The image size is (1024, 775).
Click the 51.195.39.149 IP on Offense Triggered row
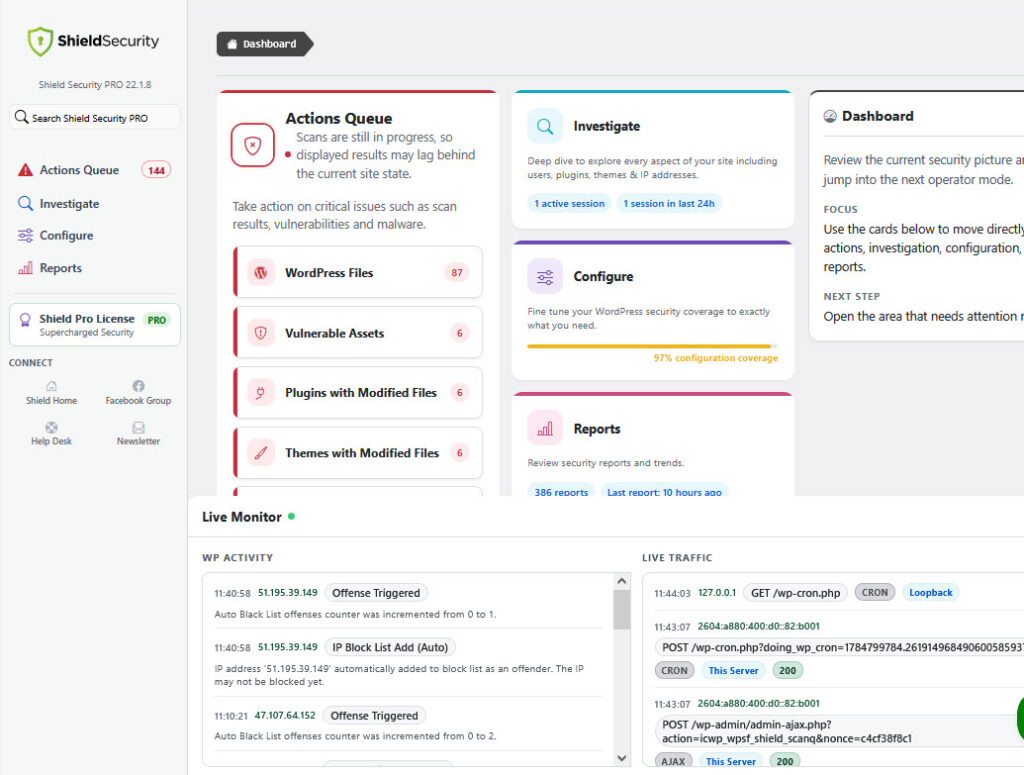[287, 592]
